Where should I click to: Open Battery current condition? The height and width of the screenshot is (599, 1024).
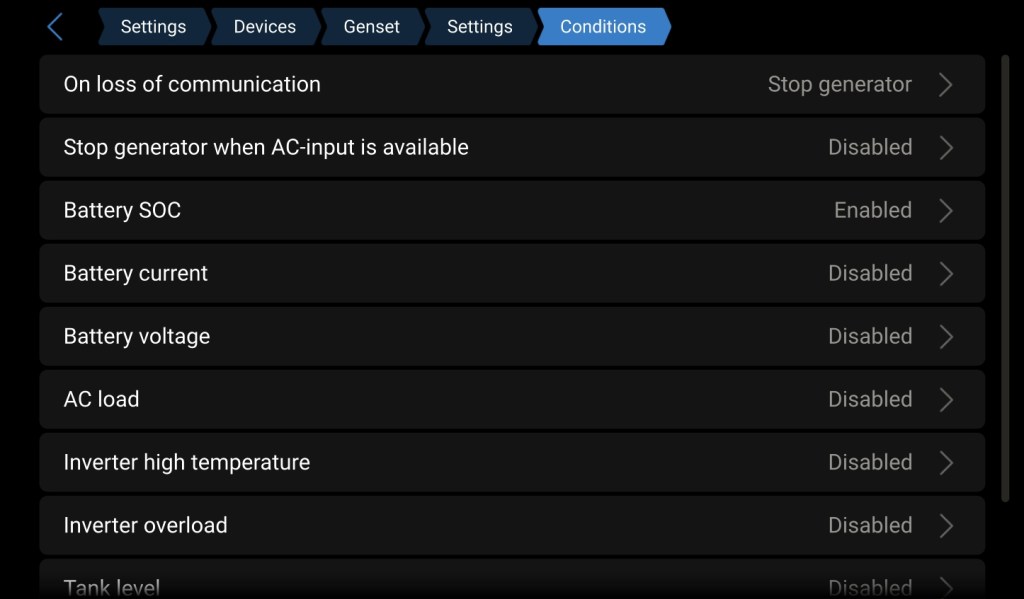pos(136,273)
